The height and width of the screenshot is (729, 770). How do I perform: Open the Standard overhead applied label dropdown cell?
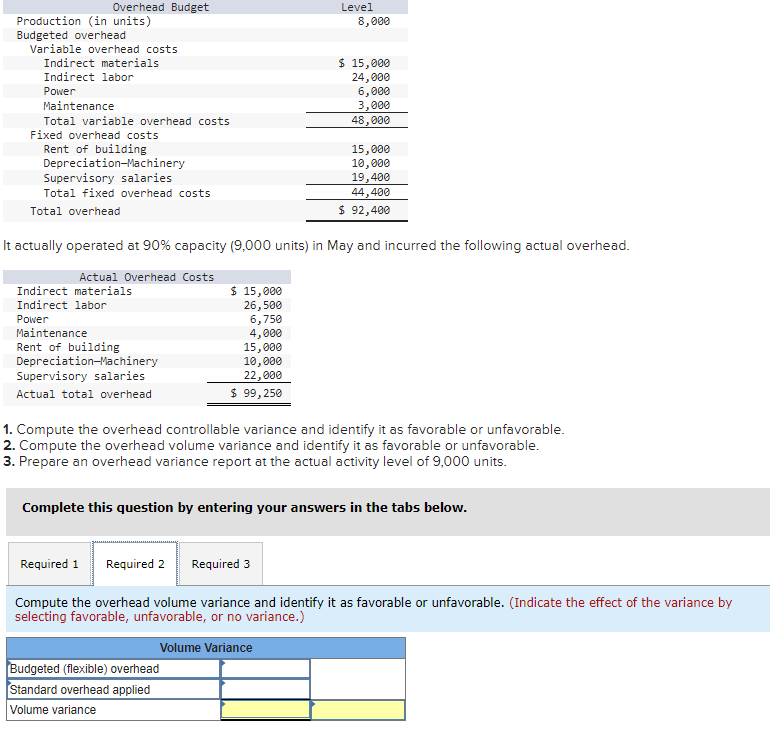113,689
